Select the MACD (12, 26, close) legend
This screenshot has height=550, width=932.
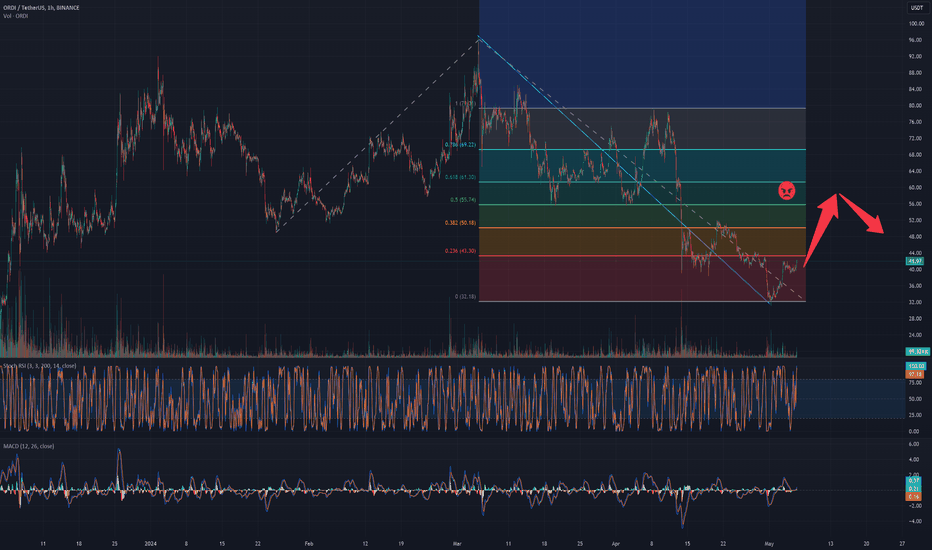coord(29,446)
